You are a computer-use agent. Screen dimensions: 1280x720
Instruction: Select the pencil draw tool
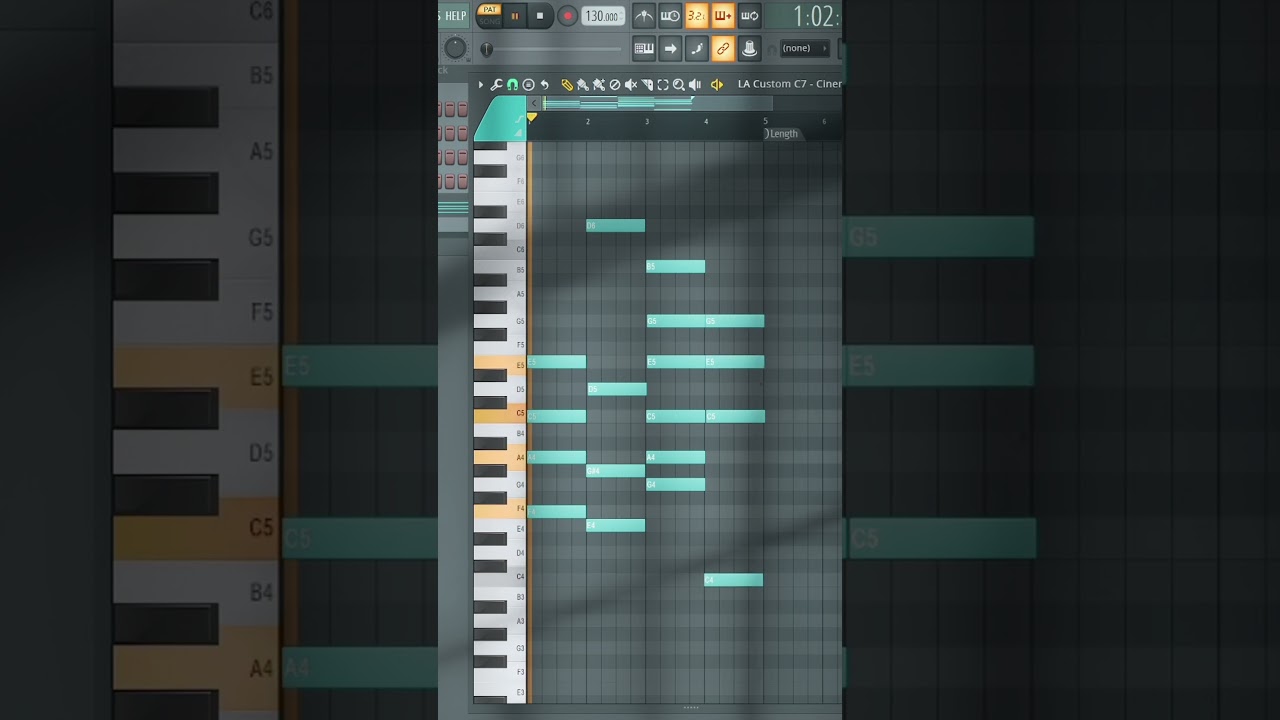(567, 85)
